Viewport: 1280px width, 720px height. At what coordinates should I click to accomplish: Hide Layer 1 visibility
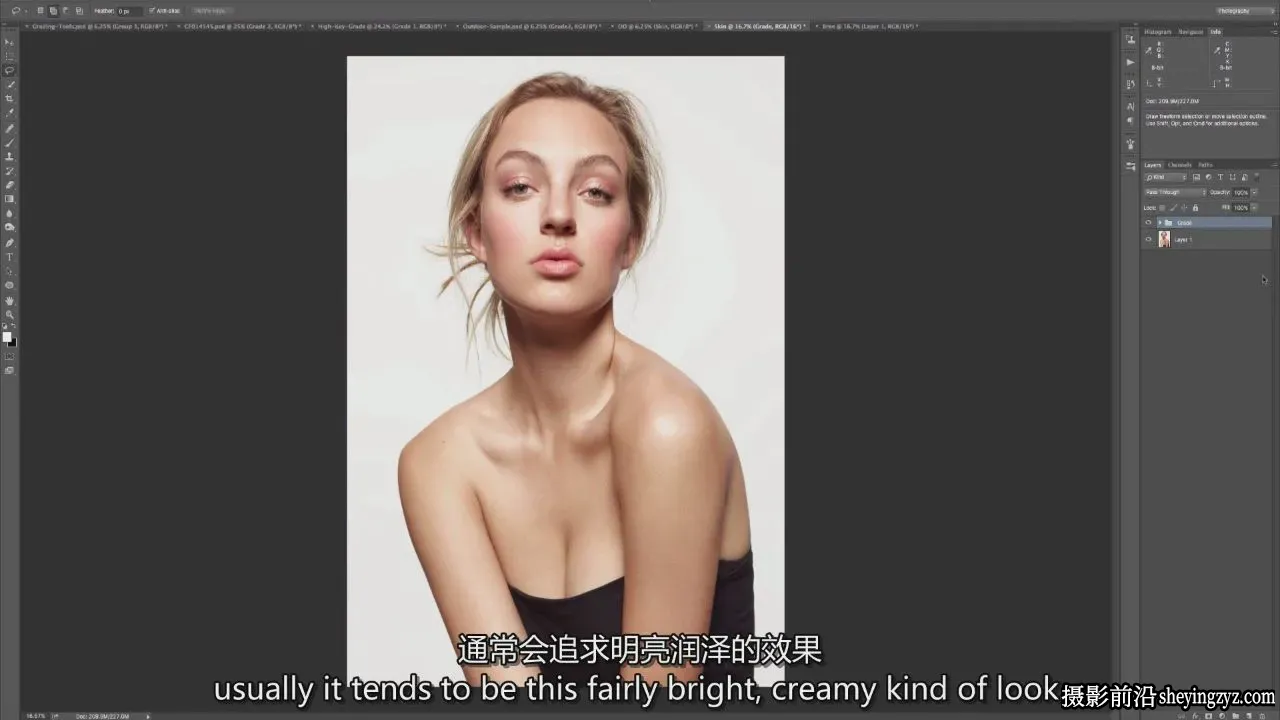pos(1148,240)
